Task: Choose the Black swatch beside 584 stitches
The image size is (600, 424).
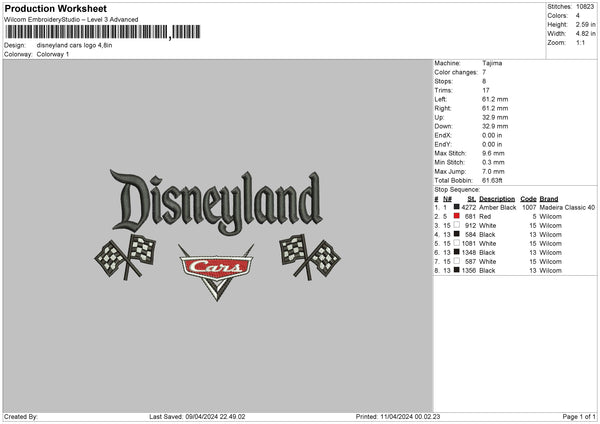Action: (x=457, y=234)
